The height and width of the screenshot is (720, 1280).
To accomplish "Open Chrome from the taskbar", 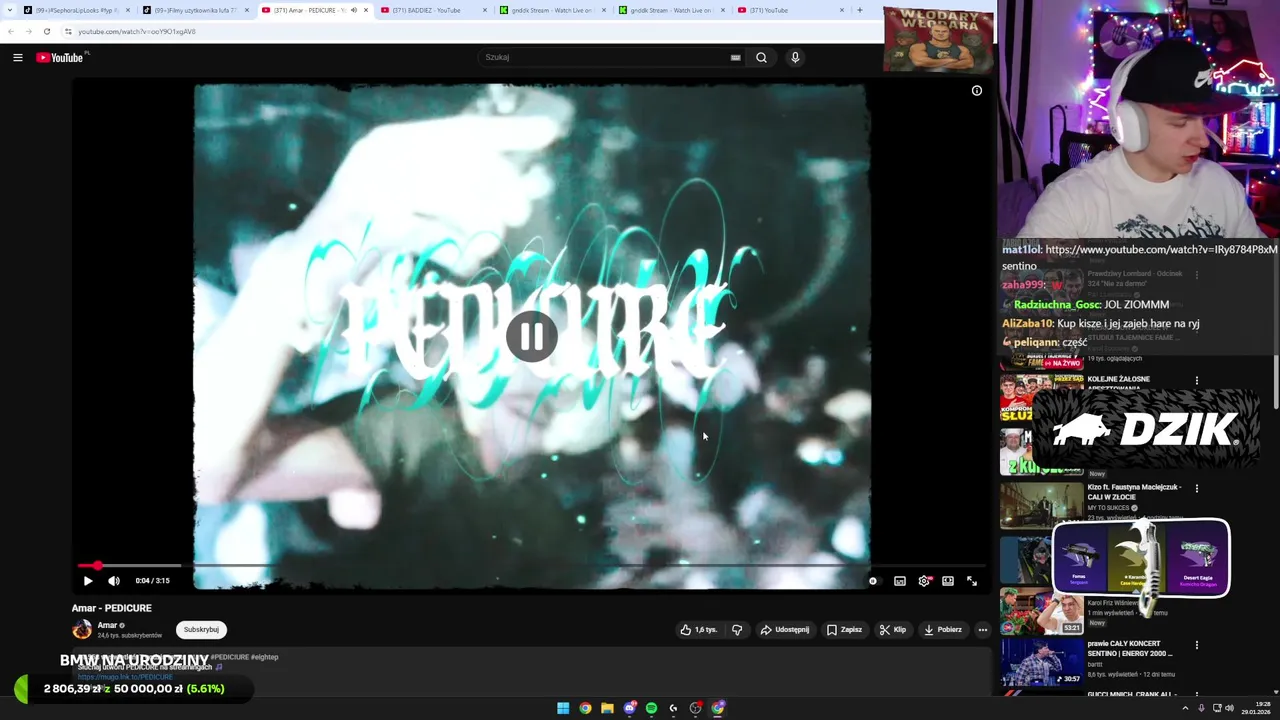I will (x=585, y=708).
